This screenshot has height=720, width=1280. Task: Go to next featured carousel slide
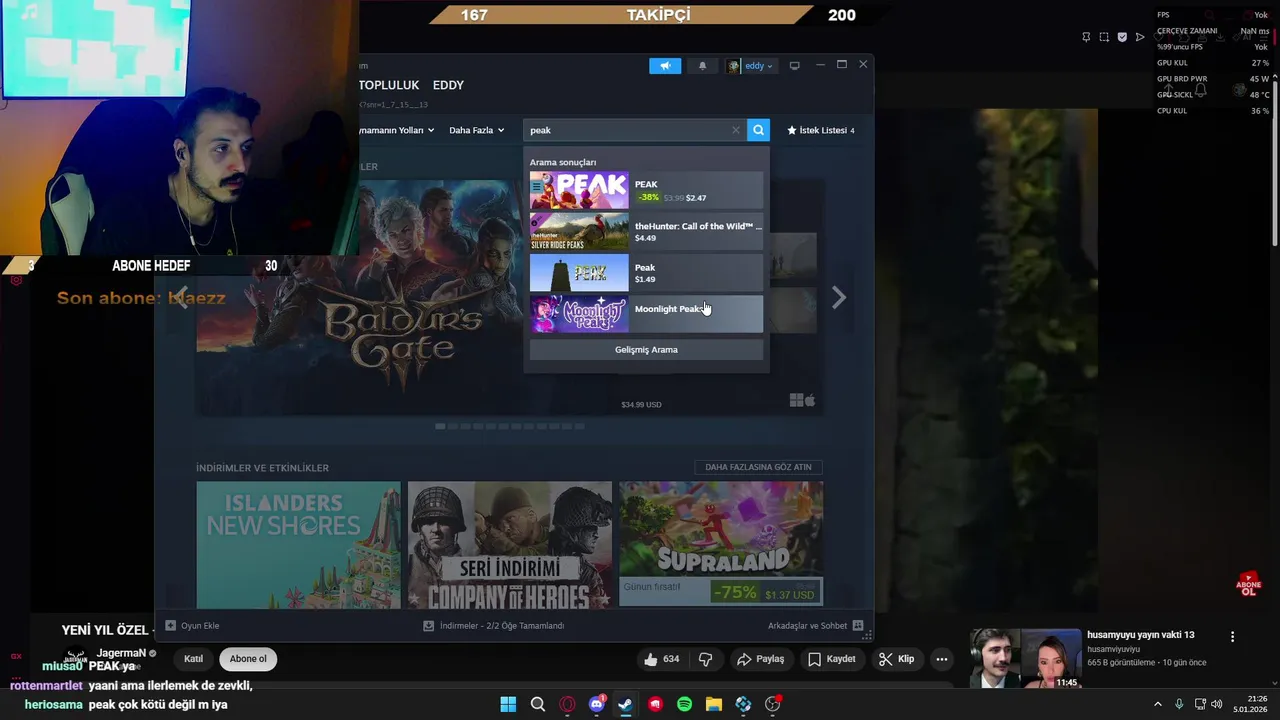pyautogui.click(x=839, y=298)
